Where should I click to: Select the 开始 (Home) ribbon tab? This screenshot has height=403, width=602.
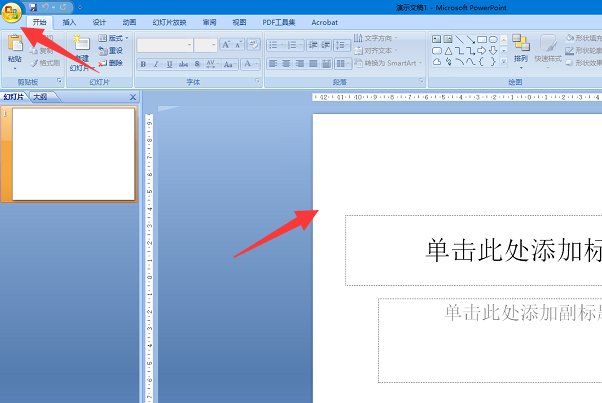(x=40, y=22)
